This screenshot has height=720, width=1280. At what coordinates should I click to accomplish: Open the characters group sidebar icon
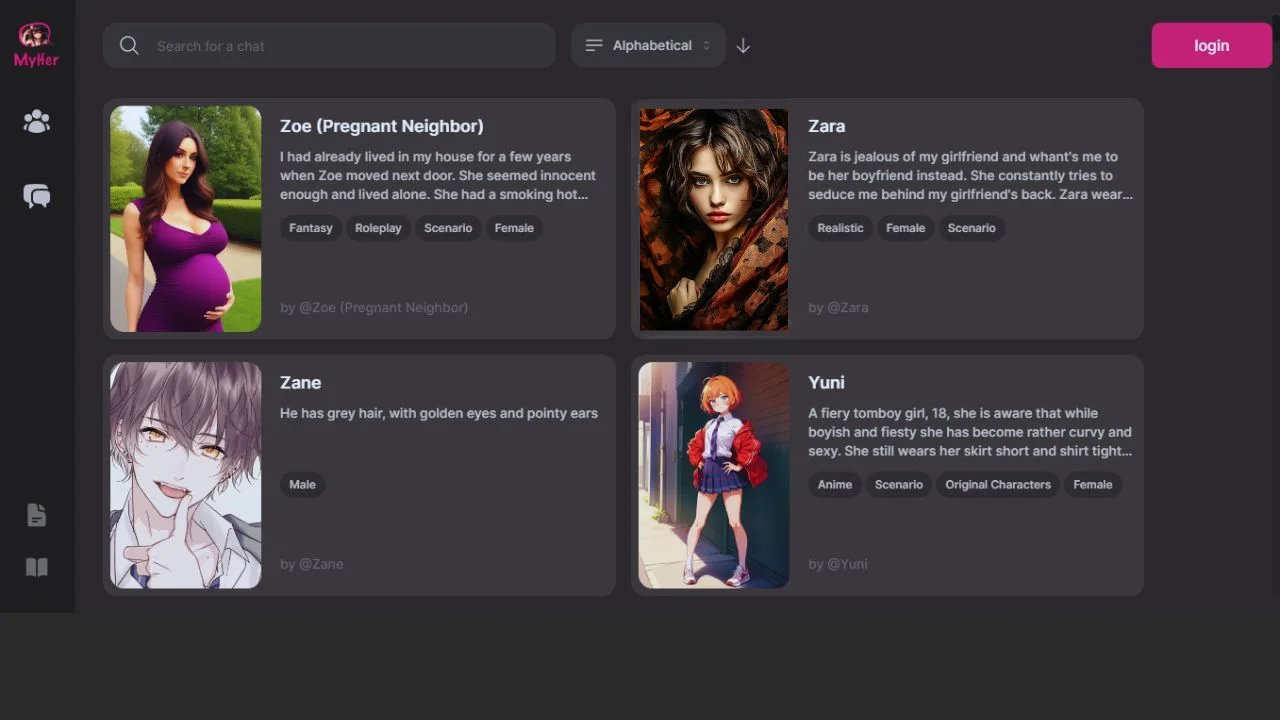coord(37,122)
